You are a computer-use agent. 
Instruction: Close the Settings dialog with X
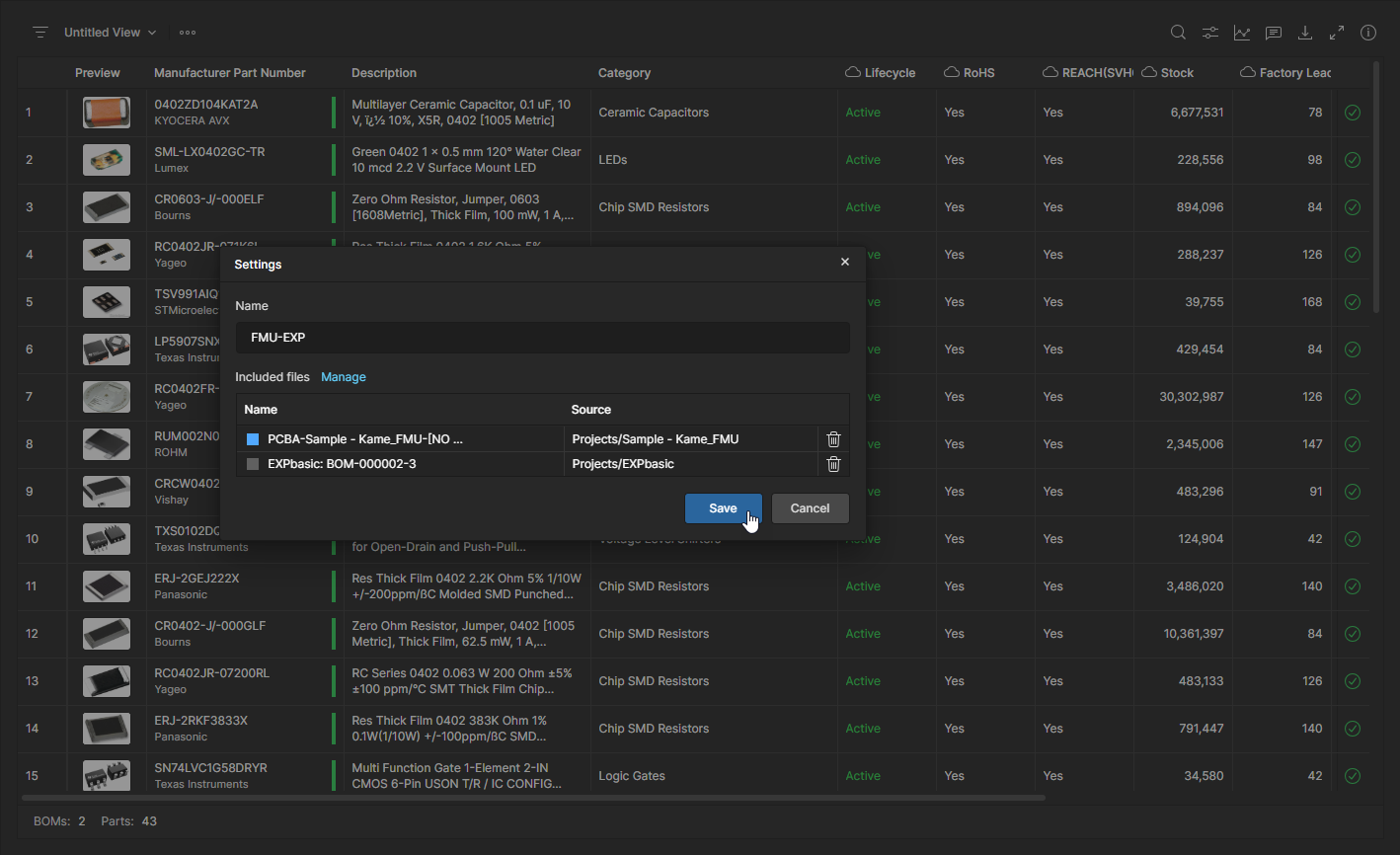pos(844,263)
